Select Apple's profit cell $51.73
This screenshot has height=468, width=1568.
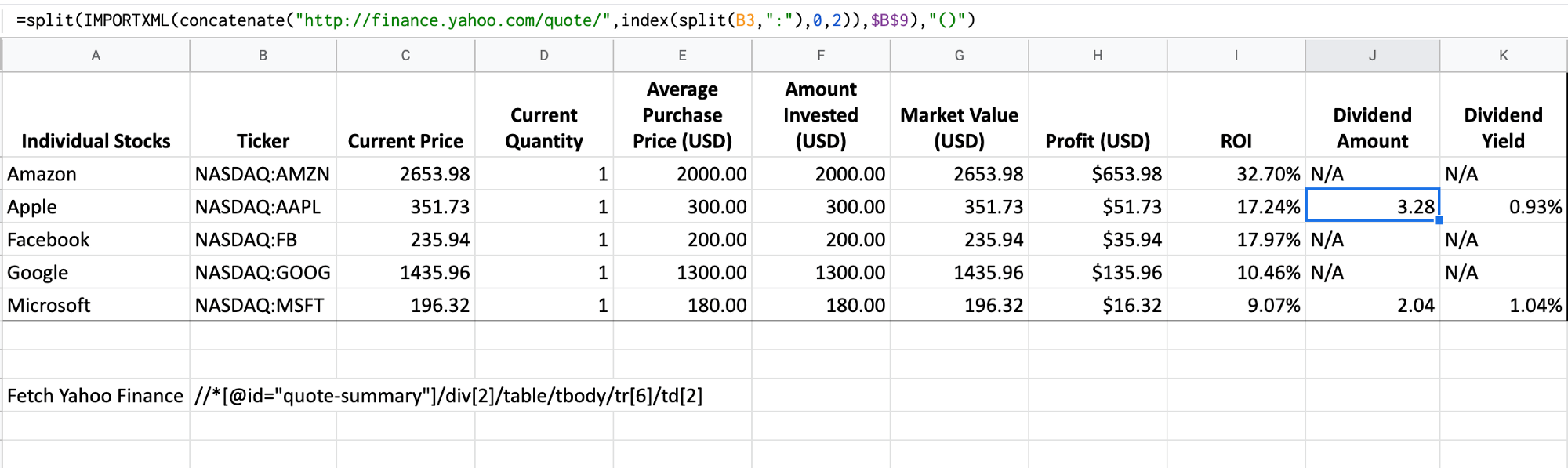(1098, 206)
